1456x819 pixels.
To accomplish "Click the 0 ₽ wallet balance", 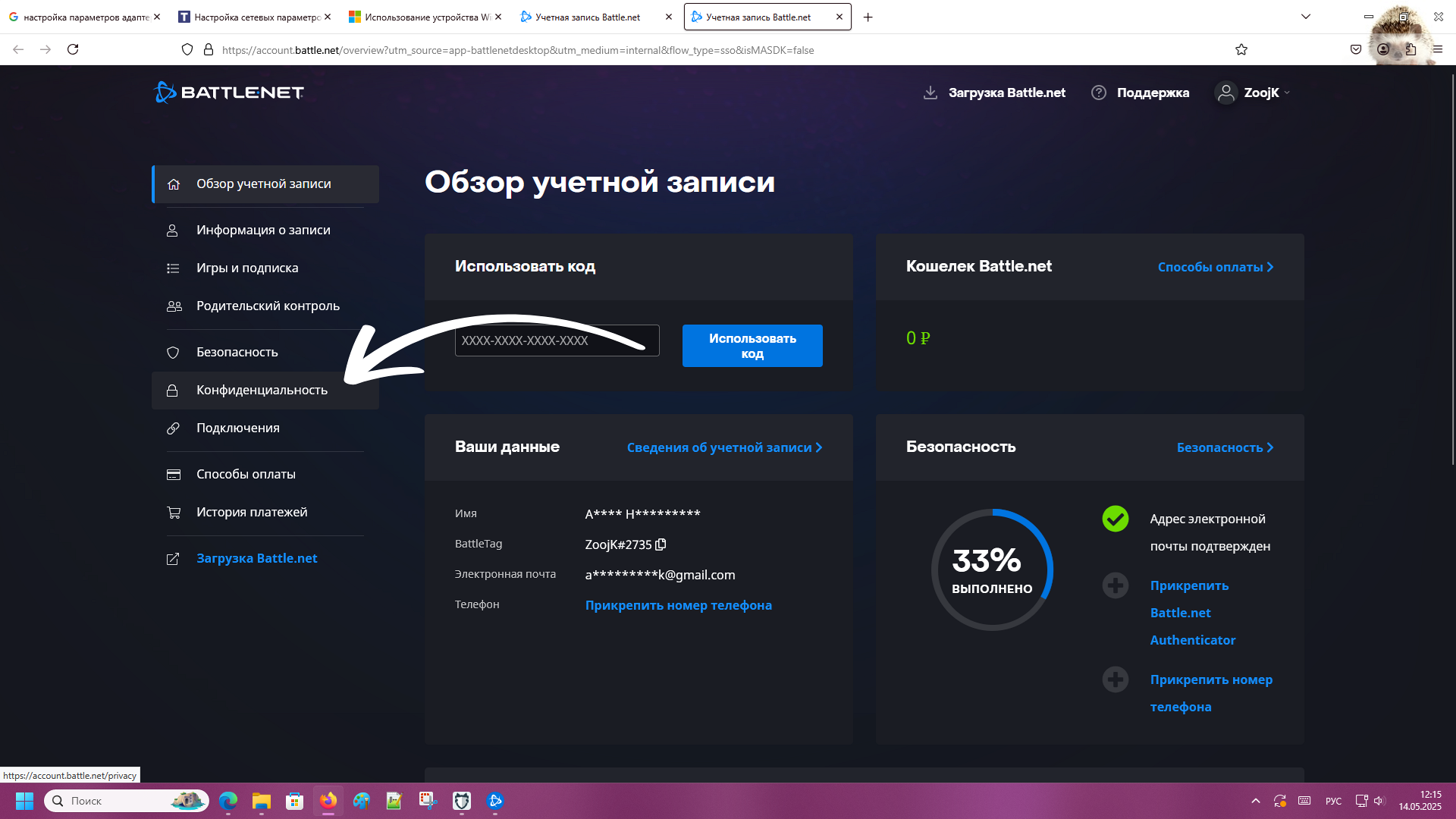I will click(x=918, y=338).
